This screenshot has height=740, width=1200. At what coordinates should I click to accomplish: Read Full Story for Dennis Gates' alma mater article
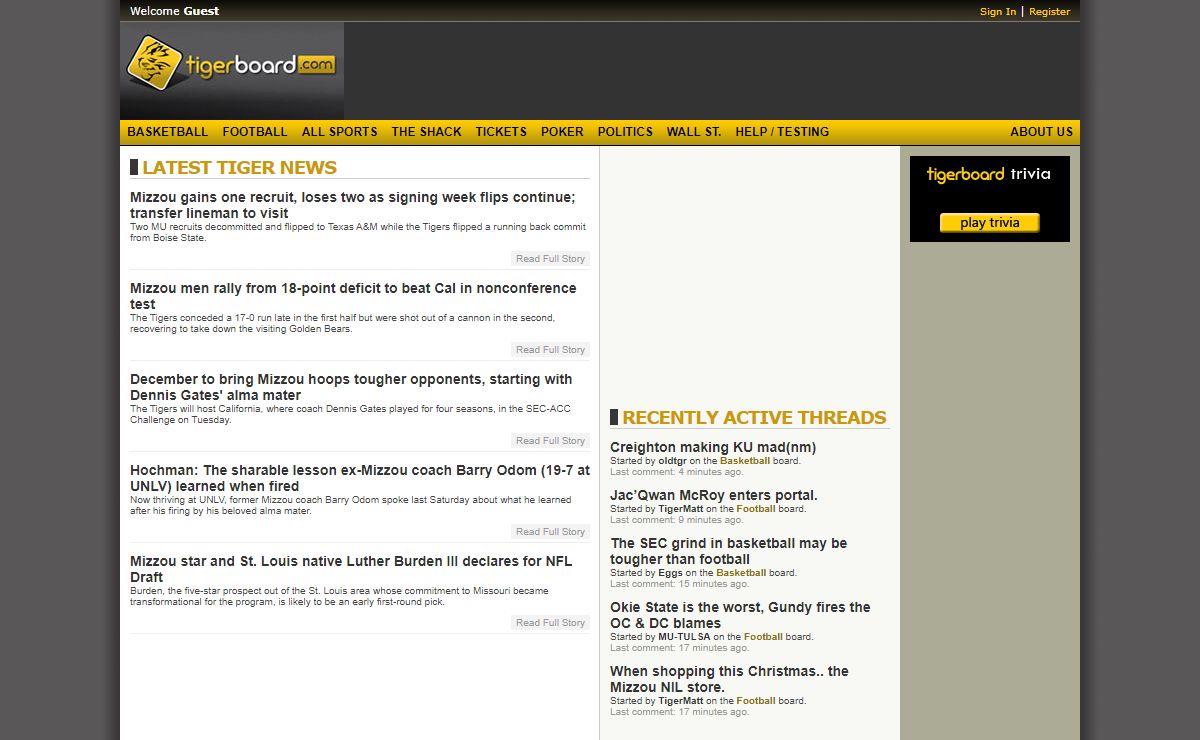coord(550,441)
